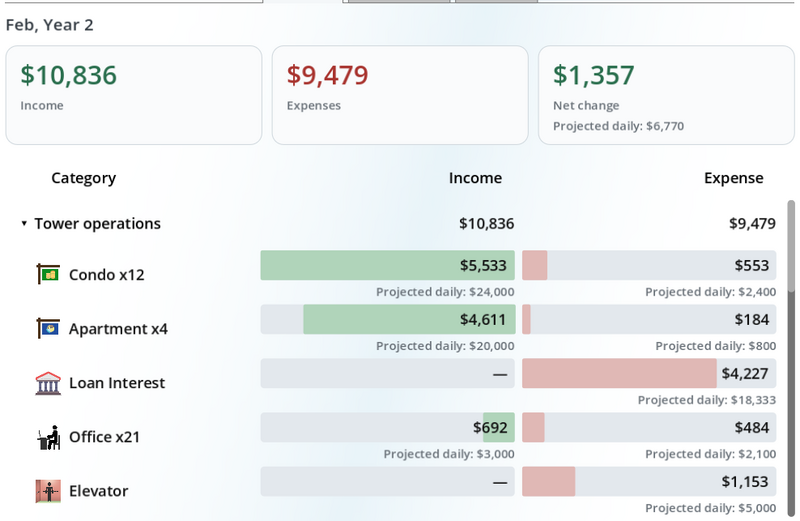Click the Office x21 row label
The image size is (800, 521).
[x=104, y=437]
